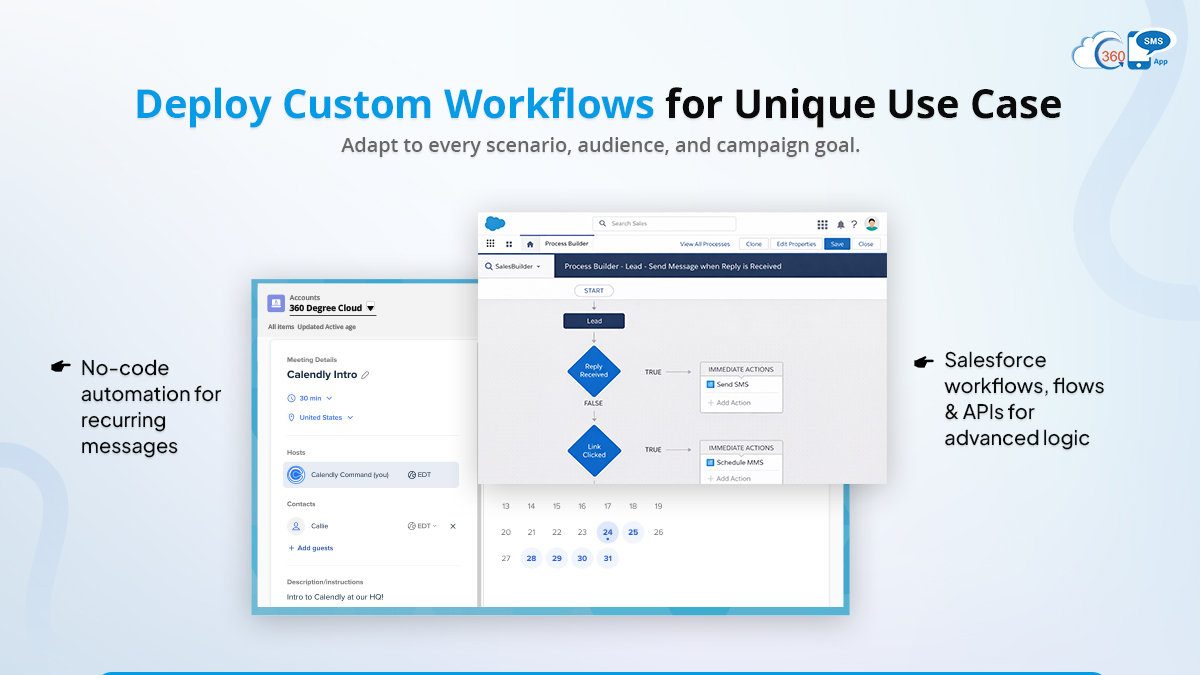This screenshot has height=675, width=1200.
Task: Click the Clone button
Action: [x=753, y=244]
